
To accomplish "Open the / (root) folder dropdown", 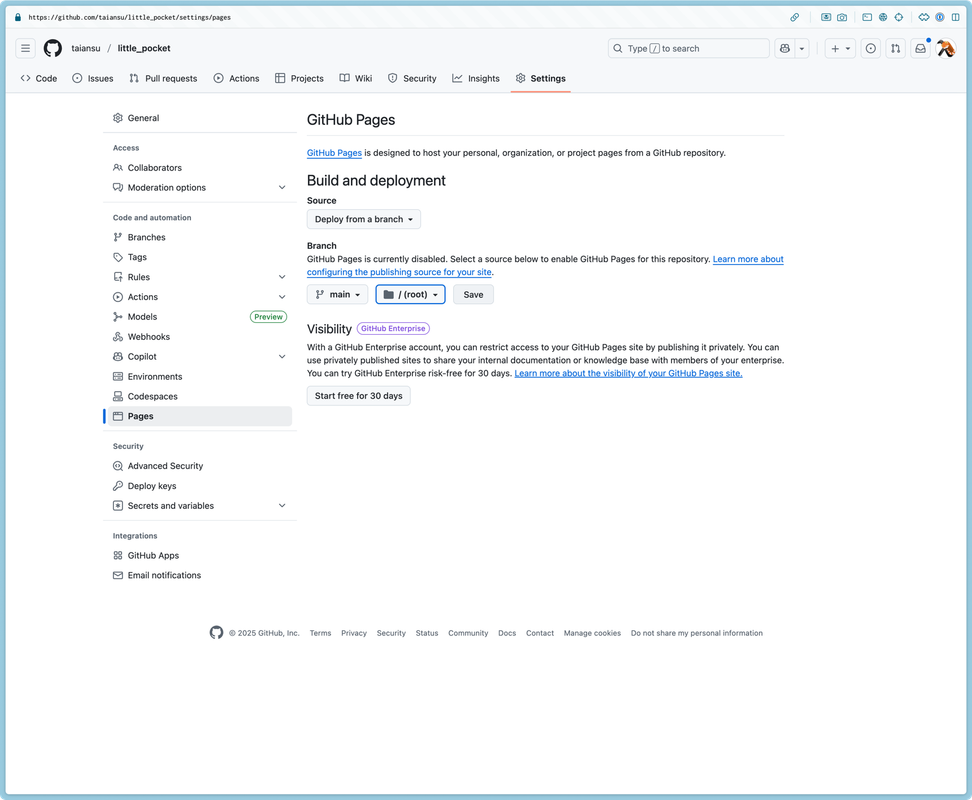I will 410,294.
